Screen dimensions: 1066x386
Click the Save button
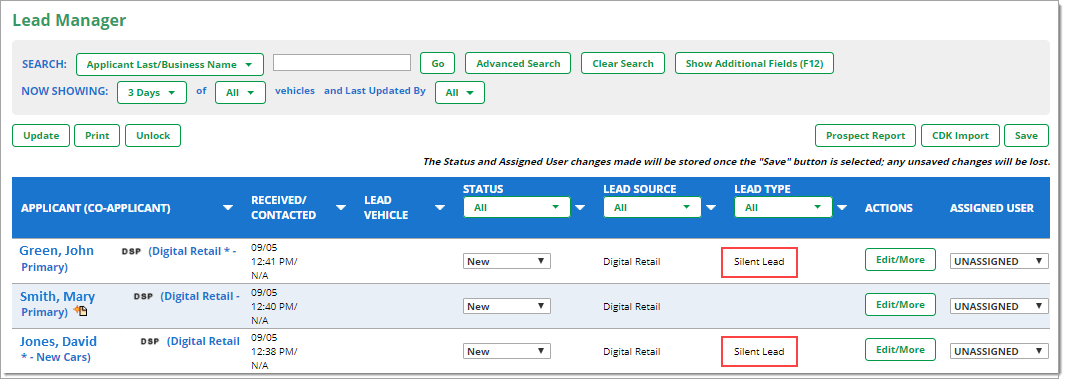point(1026,135)
